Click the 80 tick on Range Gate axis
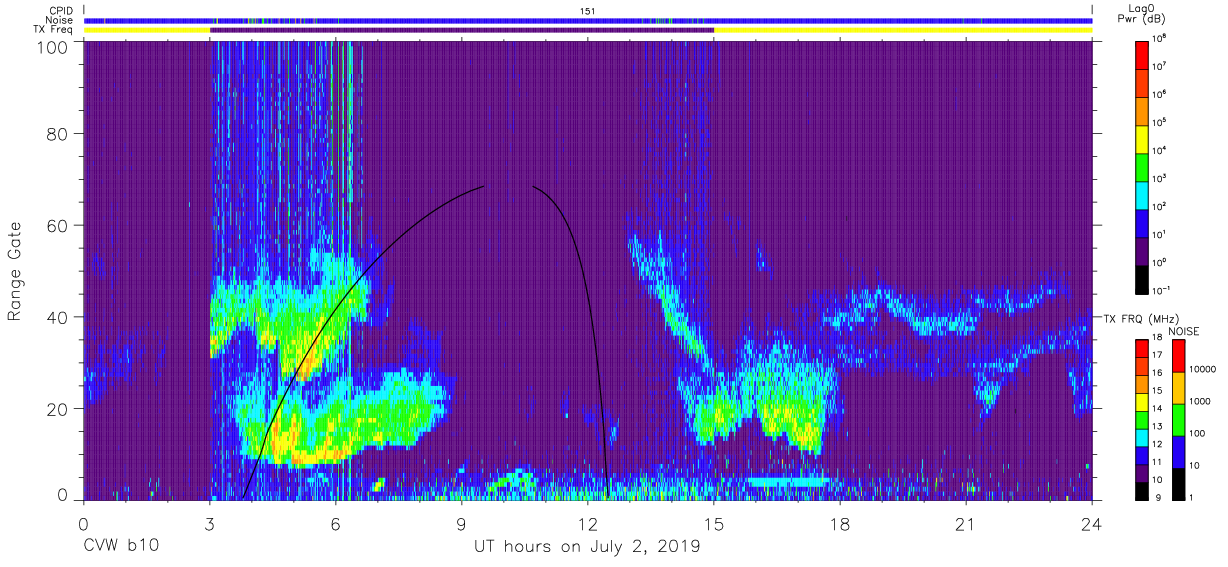This screenshot has width=1228, height=567. [x=58, y=134]
